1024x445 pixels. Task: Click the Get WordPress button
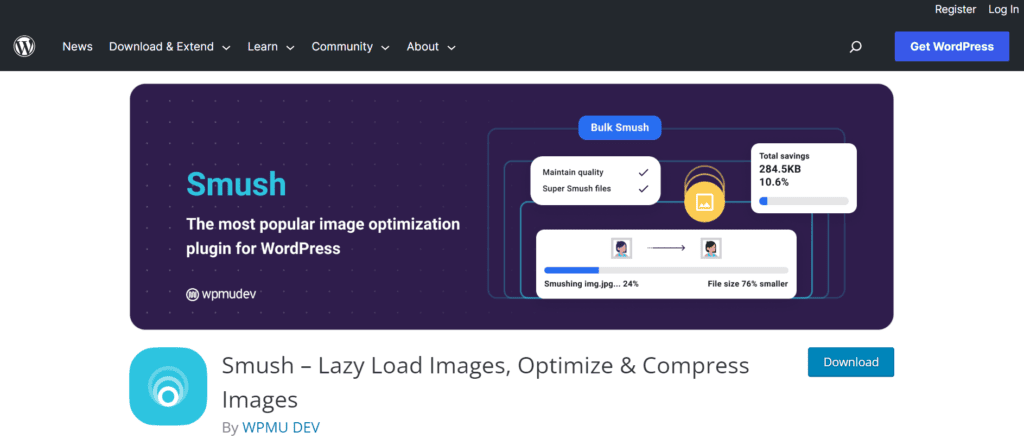[952, 46]
